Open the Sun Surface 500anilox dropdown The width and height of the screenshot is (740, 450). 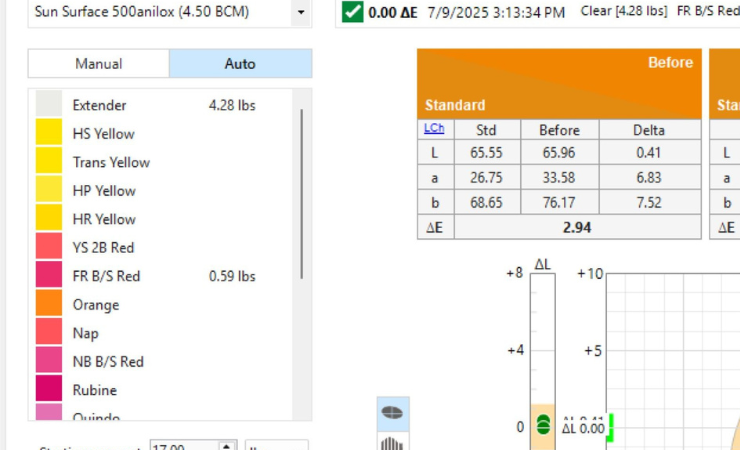pos(301,13)
